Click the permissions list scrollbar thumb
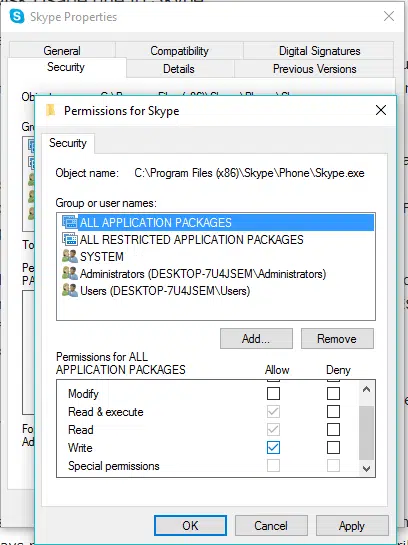 (366, 432)
